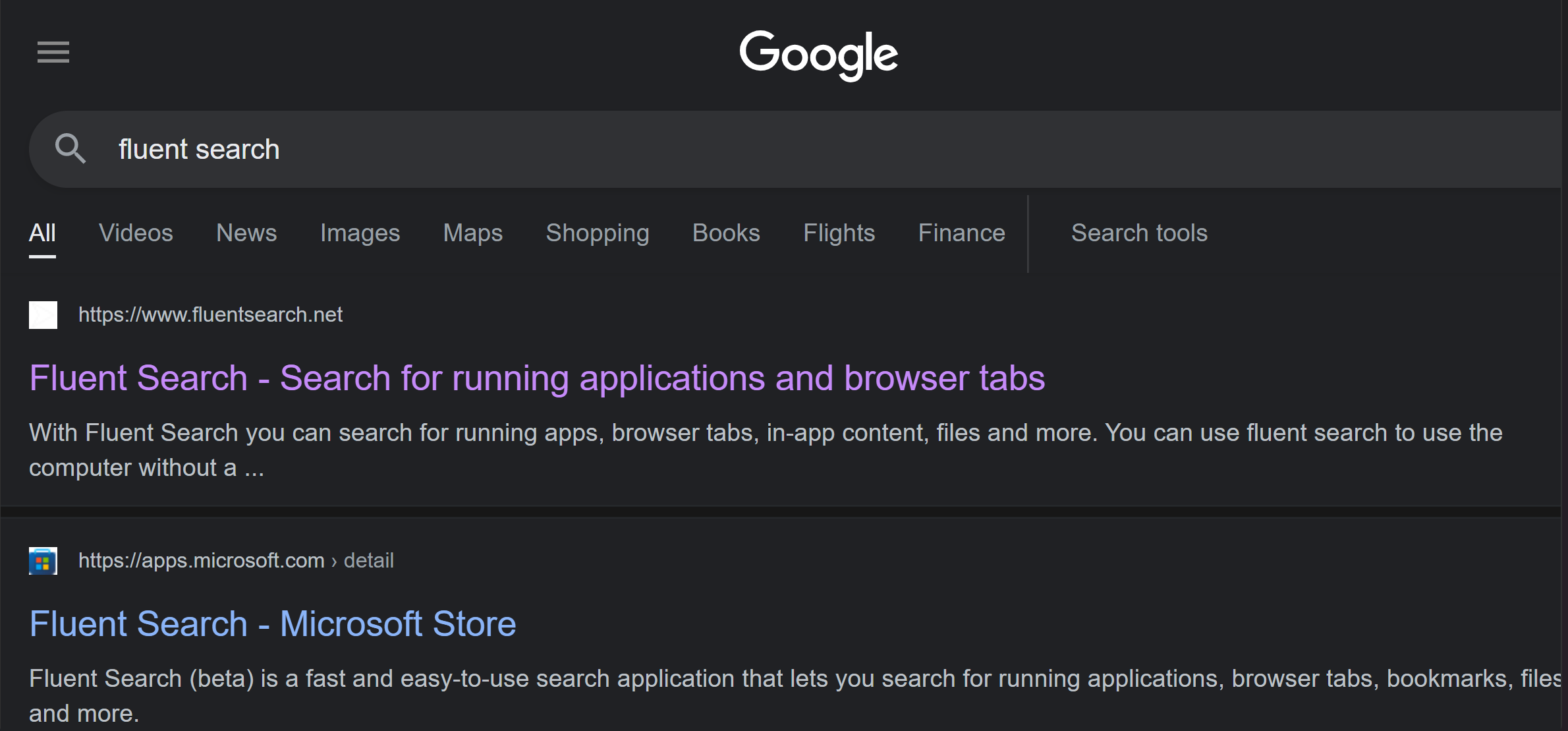Click the fluentsearch.net site favicon

click(x=42, y=314)
